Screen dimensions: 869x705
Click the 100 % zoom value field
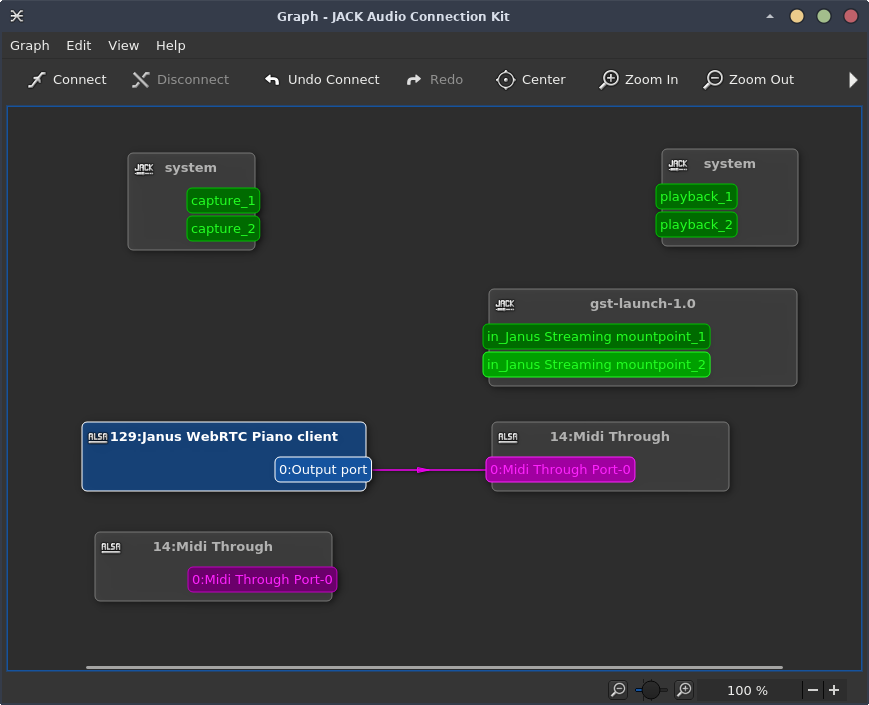(x=748, y=690)
